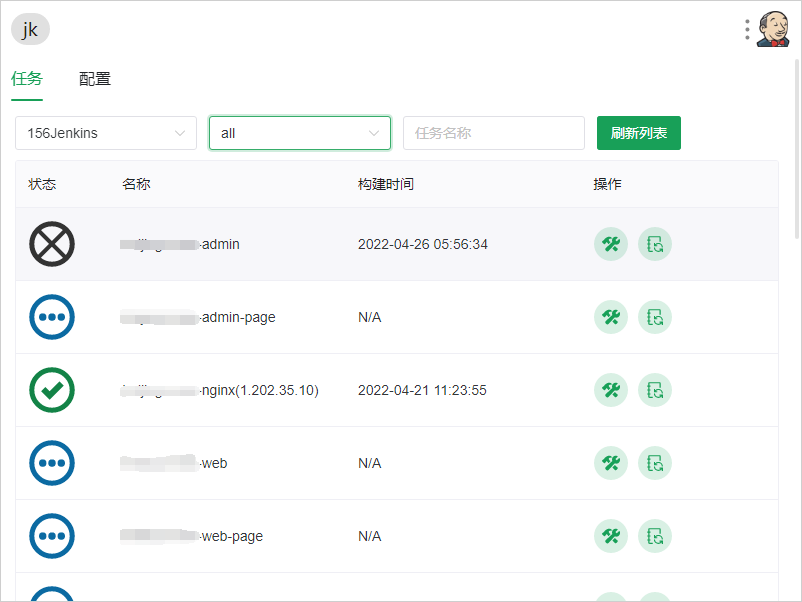View build log for the web-page job
Viewport: 802px width, 602px height.
655,536
